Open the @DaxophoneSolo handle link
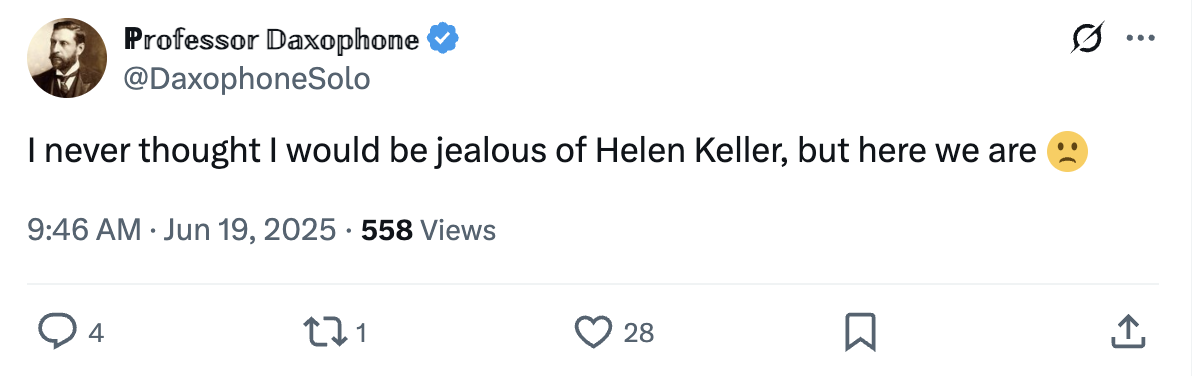The image size is (1192, 376). [x=246, y=78]
